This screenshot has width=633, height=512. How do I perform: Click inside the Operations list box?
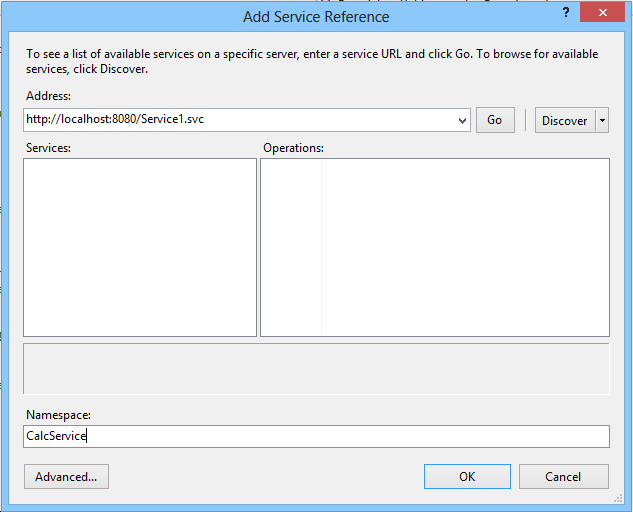[x=435, y=247]
